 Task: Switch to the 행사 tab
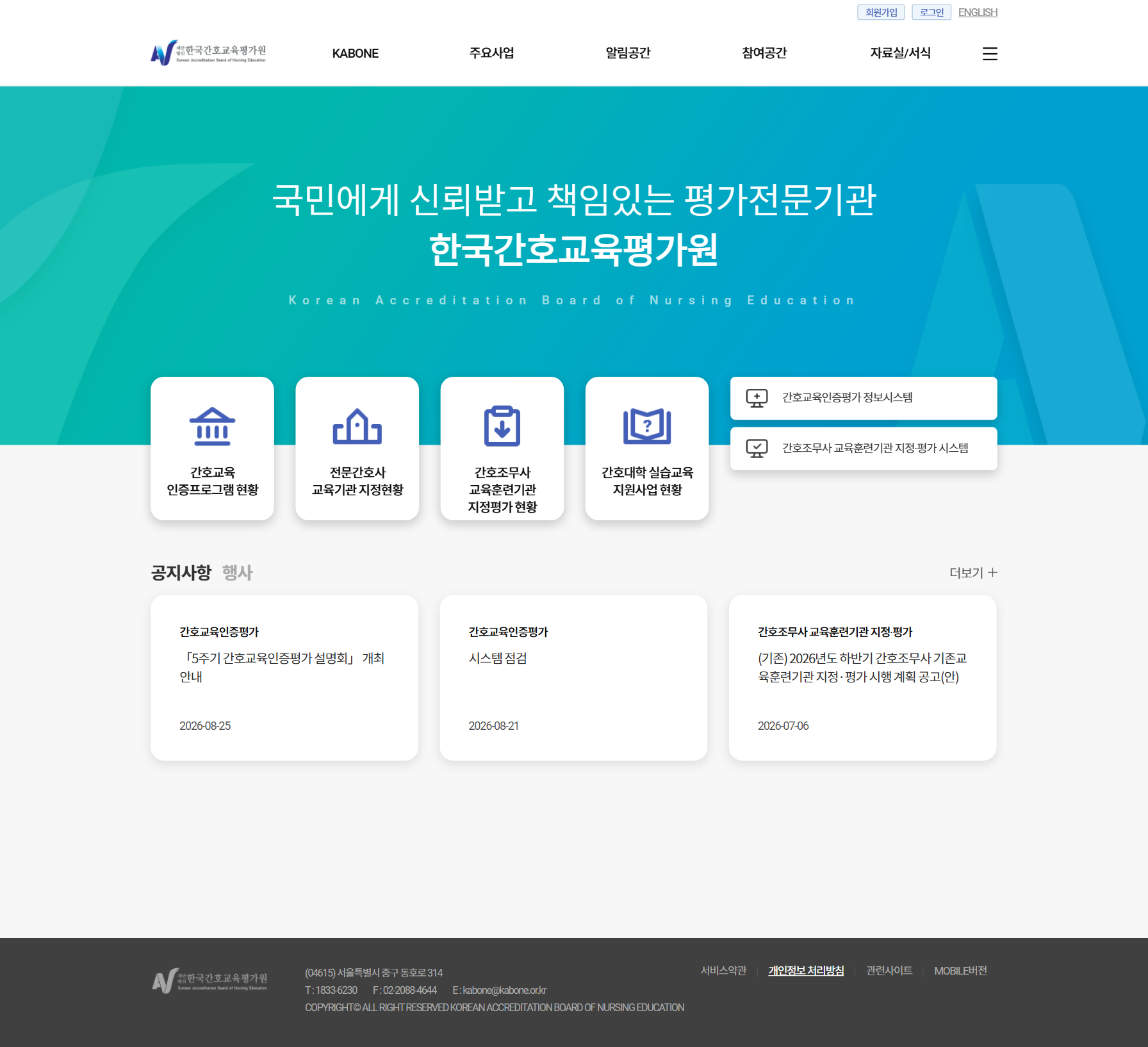(237, 572)
